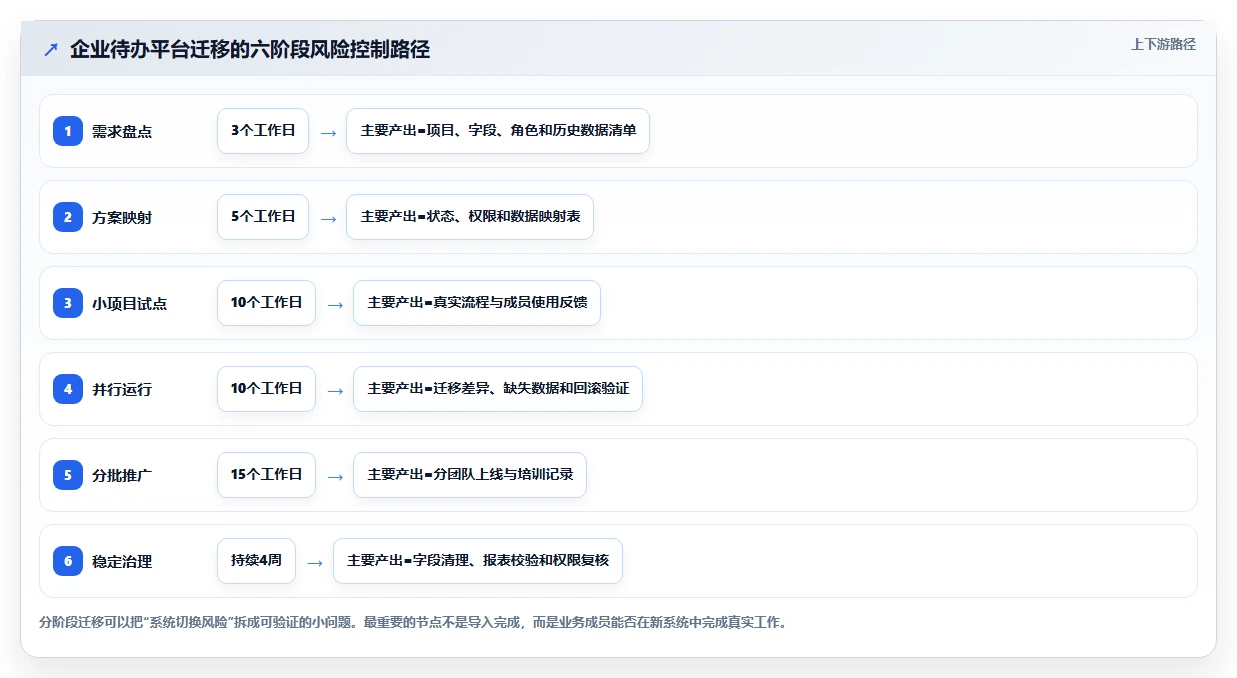Open the 迁移差异、缺失数据和回滚验证 output box
This screenshot has width=1237, height=678.
coord(498,389)
